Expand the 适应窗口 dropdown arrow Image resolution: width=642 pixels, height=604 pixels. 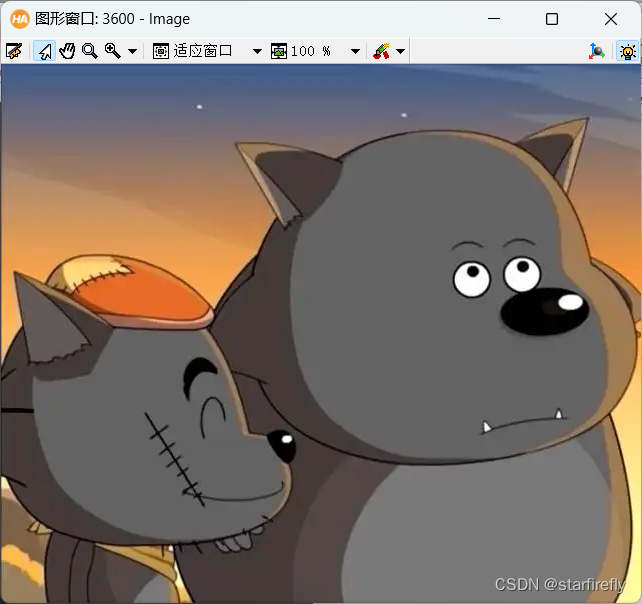point(257,52)
